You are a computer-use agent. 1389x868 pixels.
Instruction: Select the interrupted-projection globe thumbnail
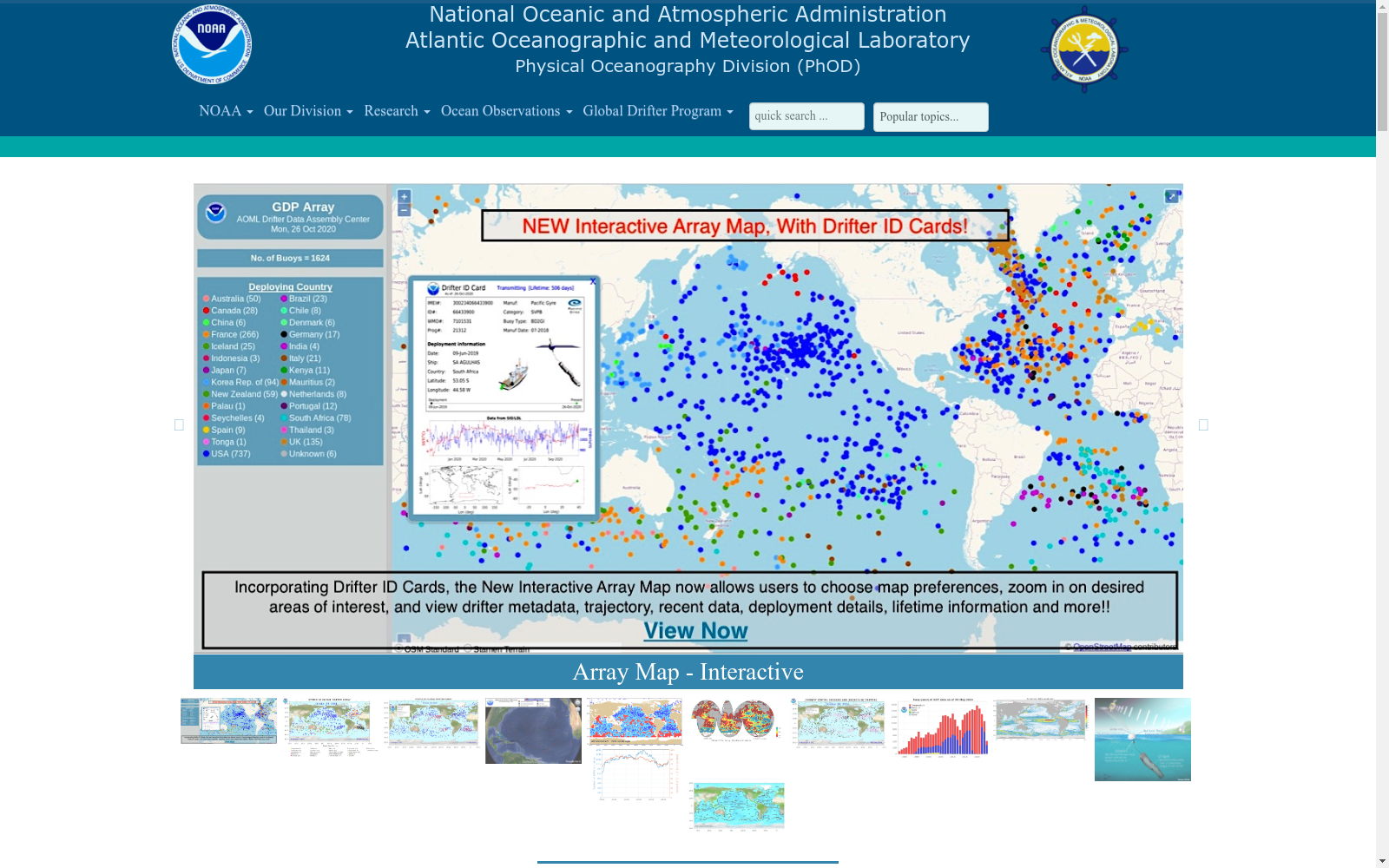point(736,720)
